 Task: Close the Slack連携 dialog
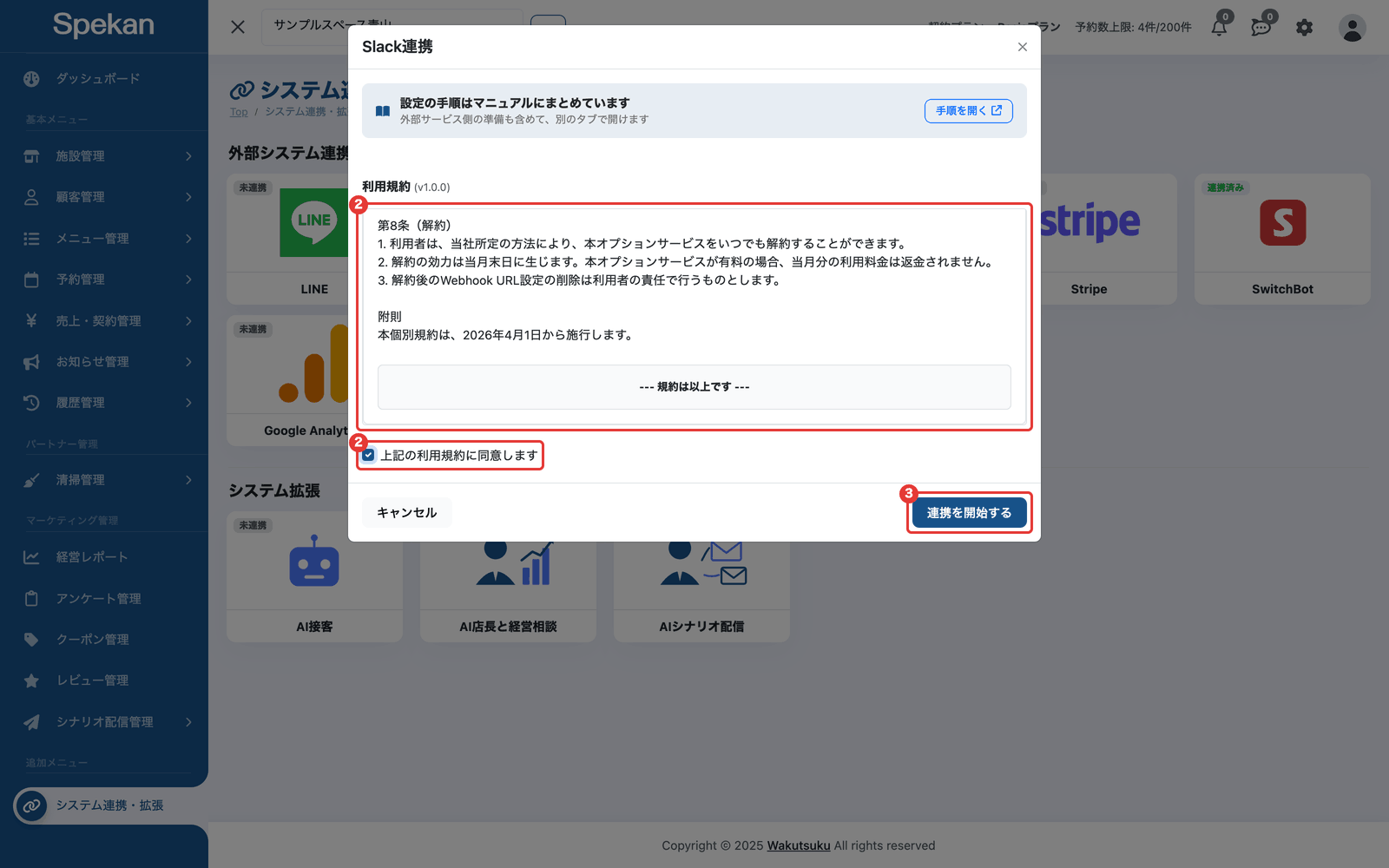1023,47
